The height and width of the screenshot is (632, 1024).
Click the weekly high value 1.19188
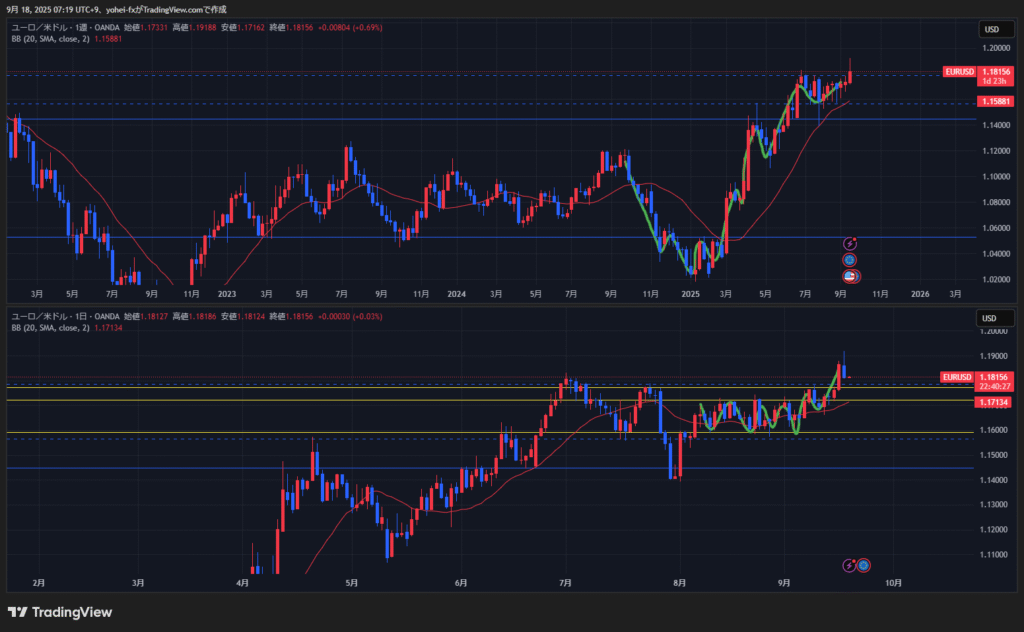[202, 27]
